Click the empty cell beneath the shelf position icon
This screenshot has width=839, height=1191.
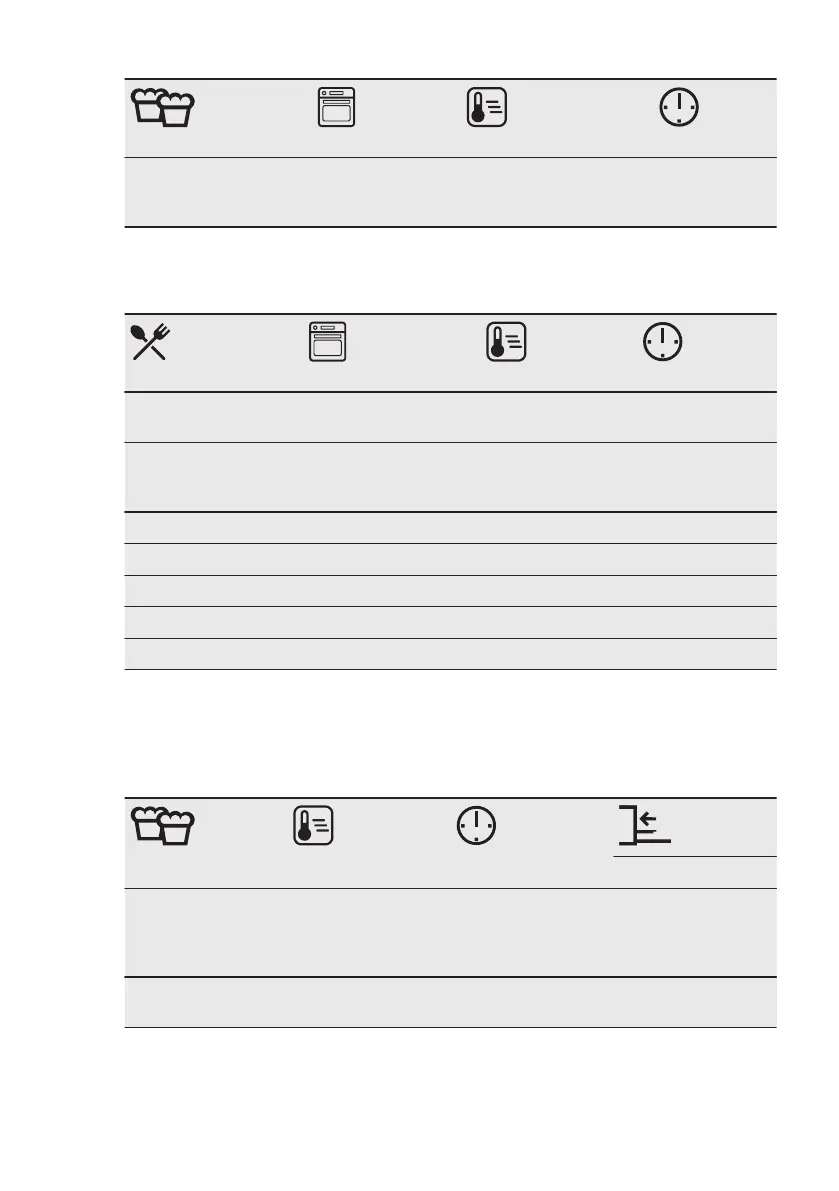695,873
